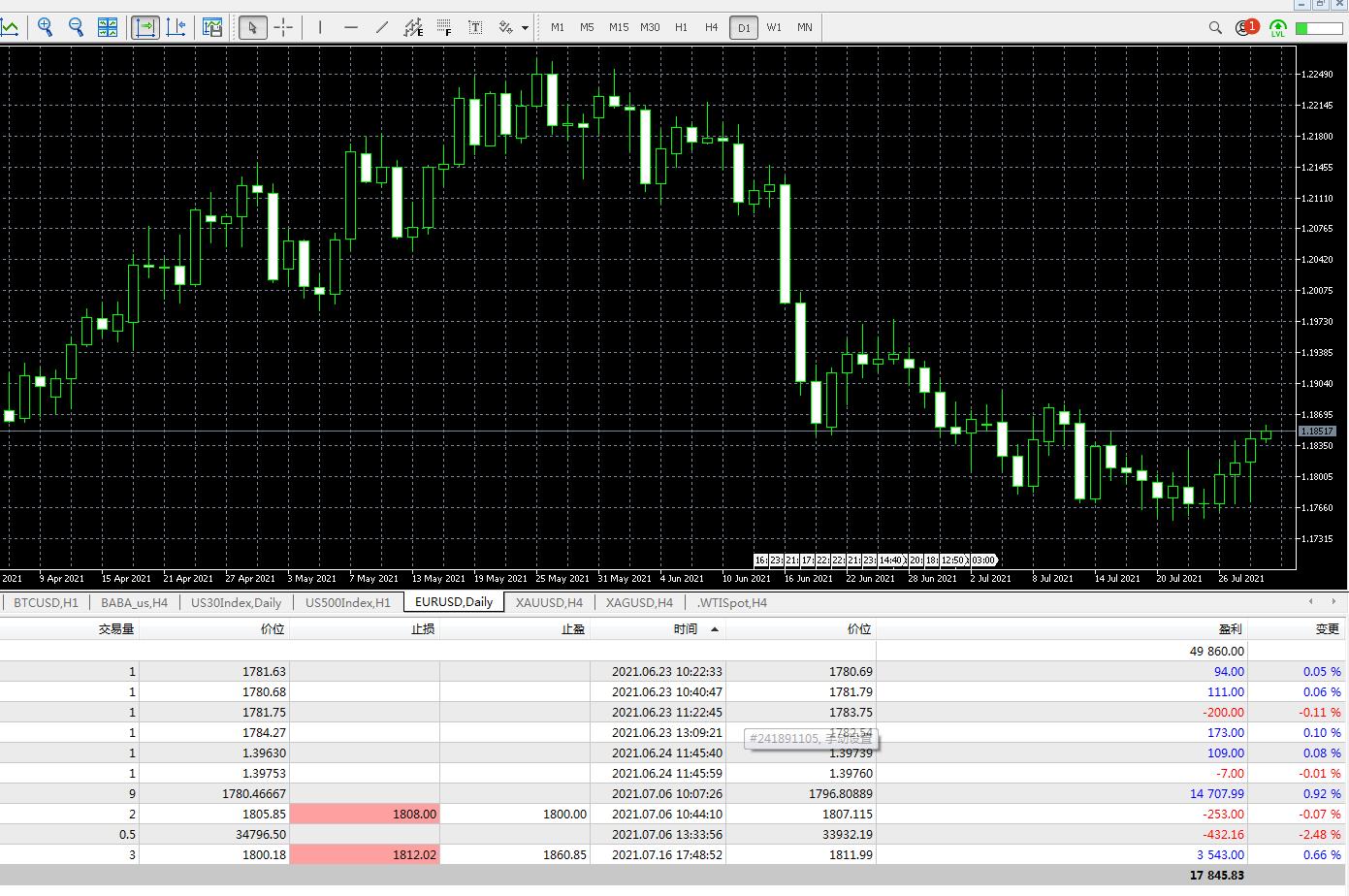Open the BTCUSD,H1 chart tab
Viewport: 1349px width, 896px height.
[46, 602]
